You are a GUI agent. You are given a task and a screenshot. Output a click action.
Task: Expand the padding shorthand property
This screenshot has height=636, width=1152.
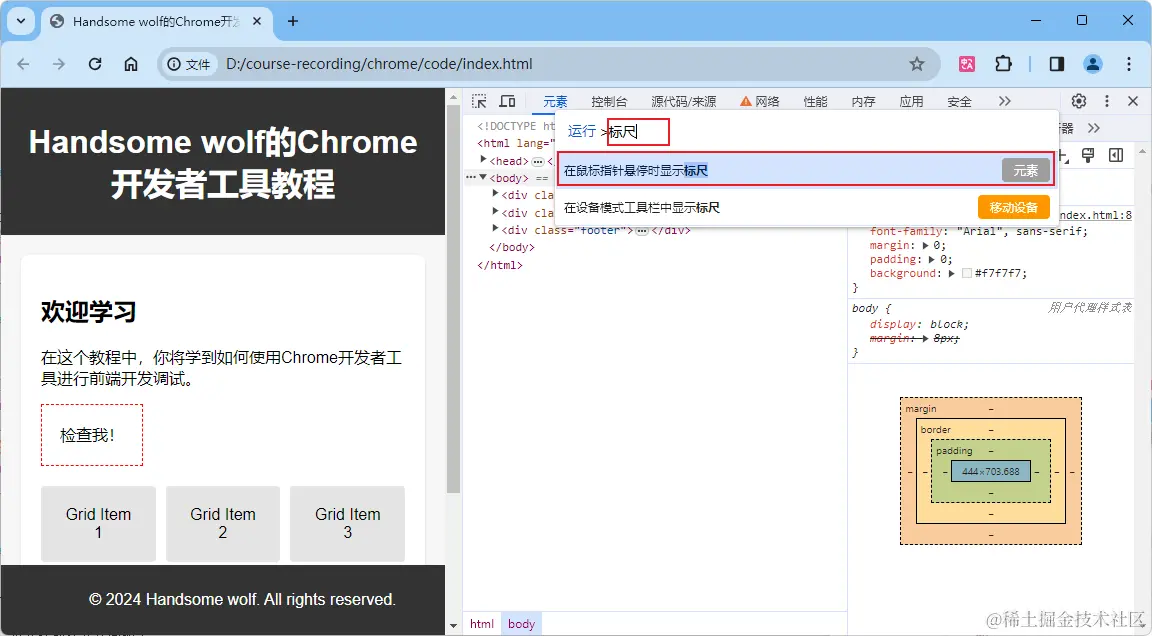[932, 259]
